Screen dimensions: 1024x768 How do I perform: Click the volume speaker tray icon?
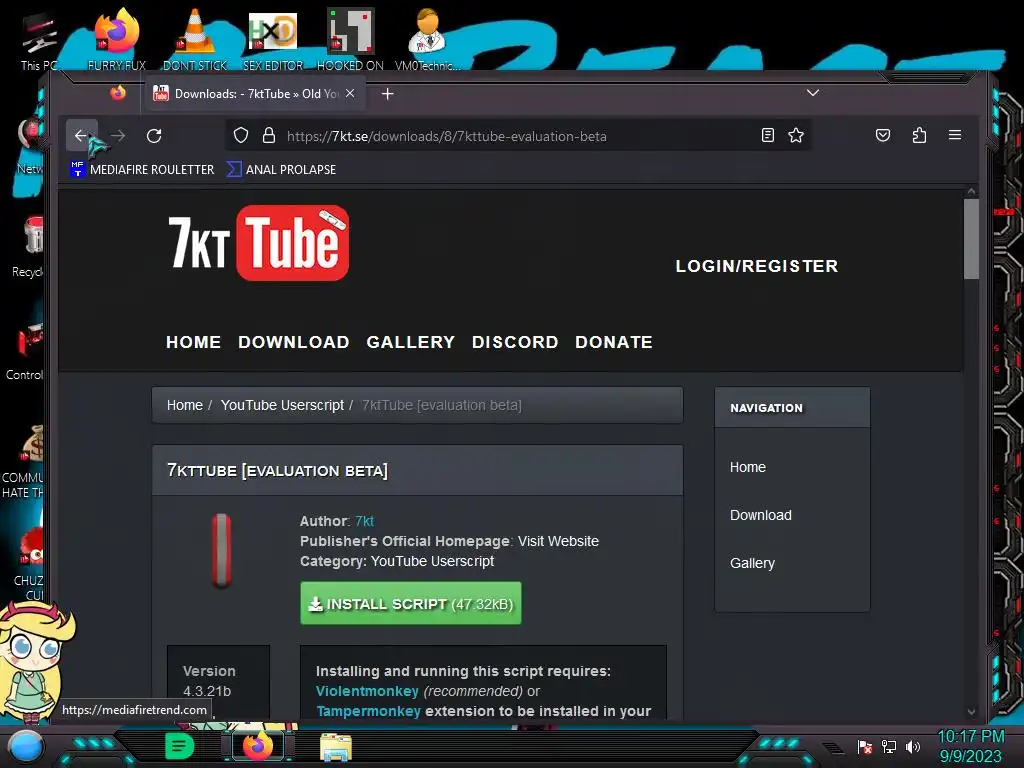tap(913, 747)
